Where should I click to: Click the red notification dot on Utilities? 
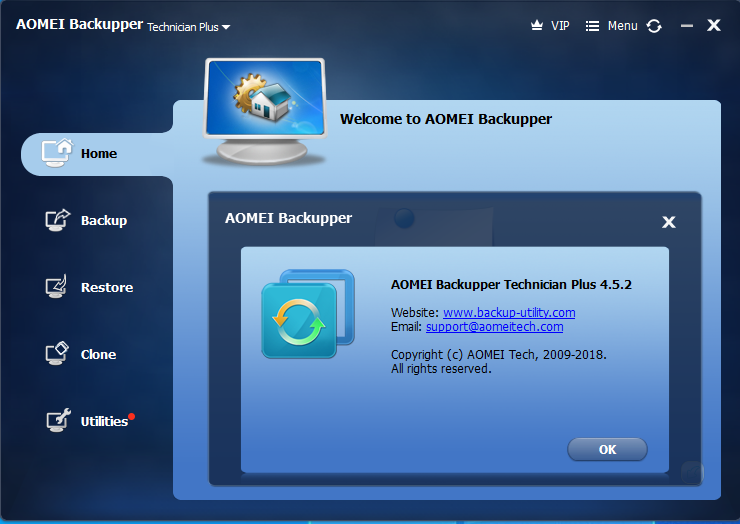coord(132,416)
